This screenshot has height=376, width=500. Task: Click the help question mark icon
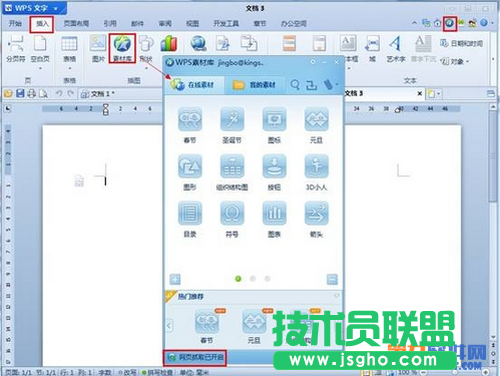point(484,23)
